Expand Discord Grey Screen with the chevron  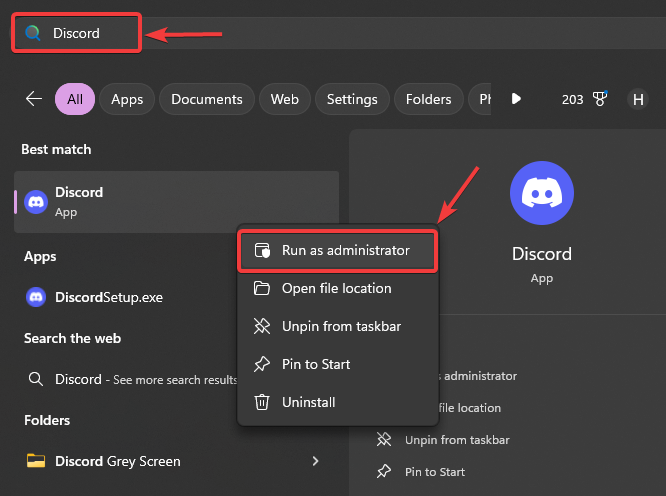pos(315,461)
